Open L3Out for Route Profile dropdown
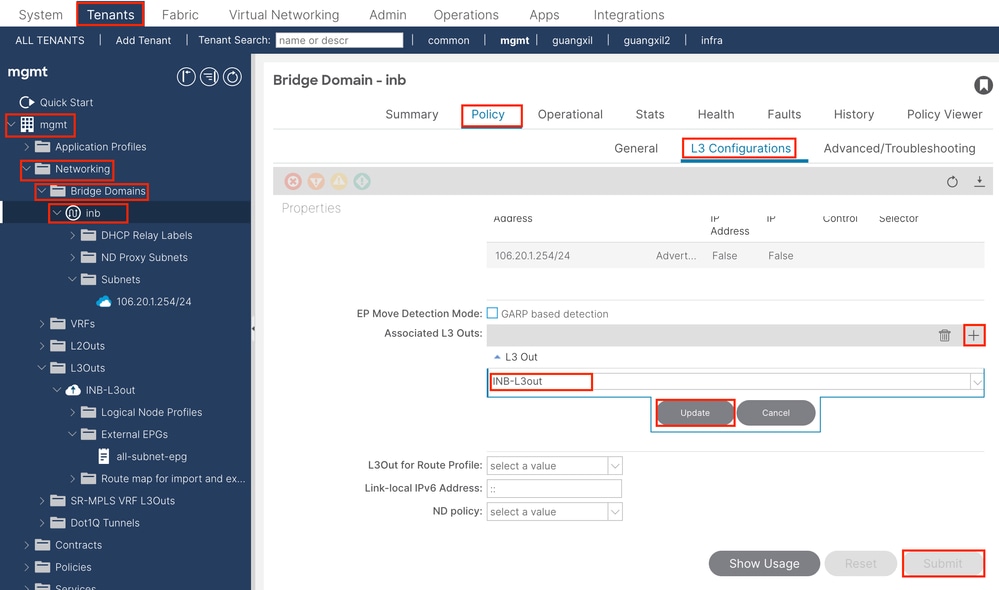The width and height of the screenshot is (999, 590). click(615, 466)
